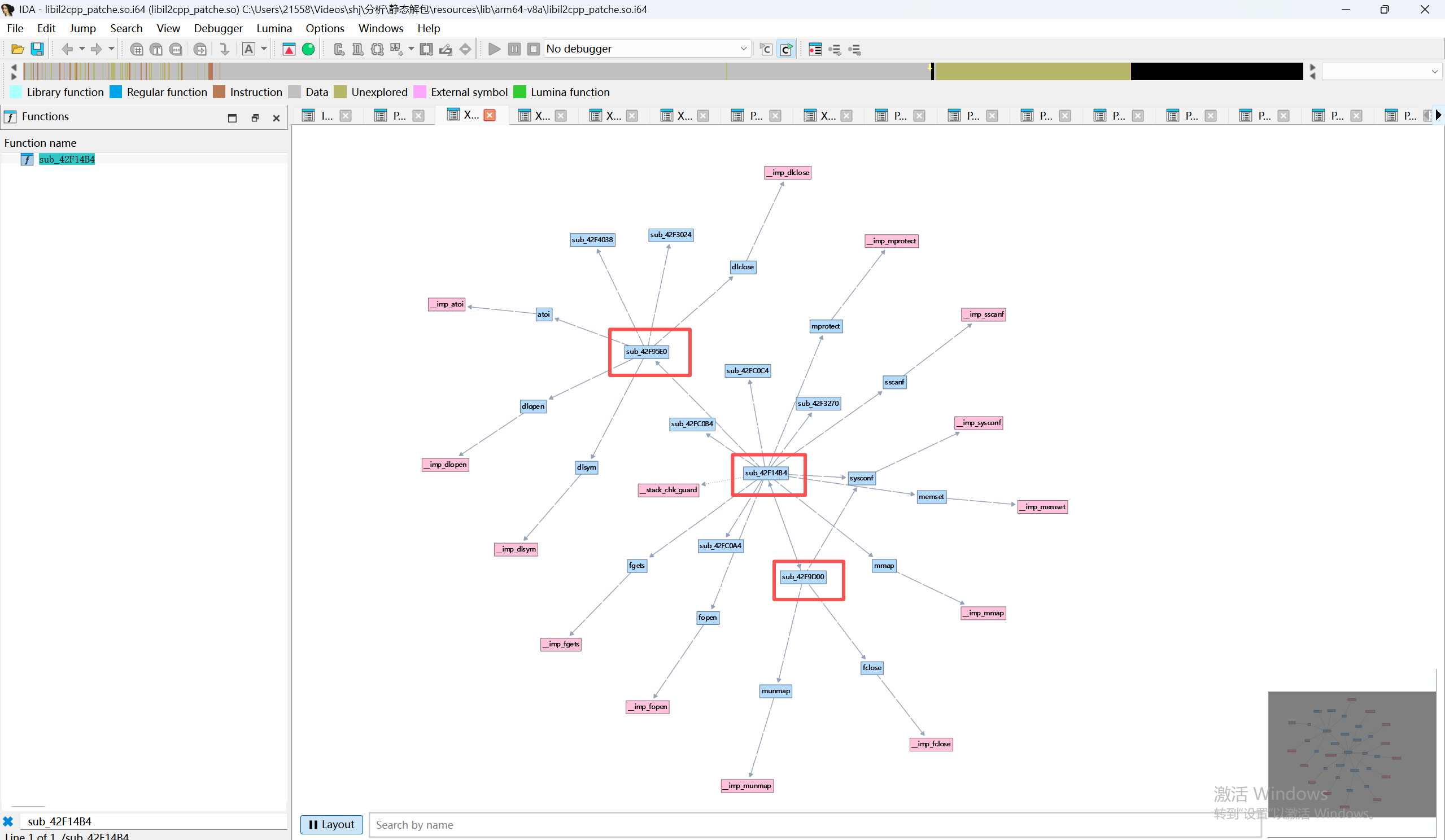The height and width of the screenshot is (840, 1445).
Task: Open the No debugger dropdown
Action: click(743, 49)
